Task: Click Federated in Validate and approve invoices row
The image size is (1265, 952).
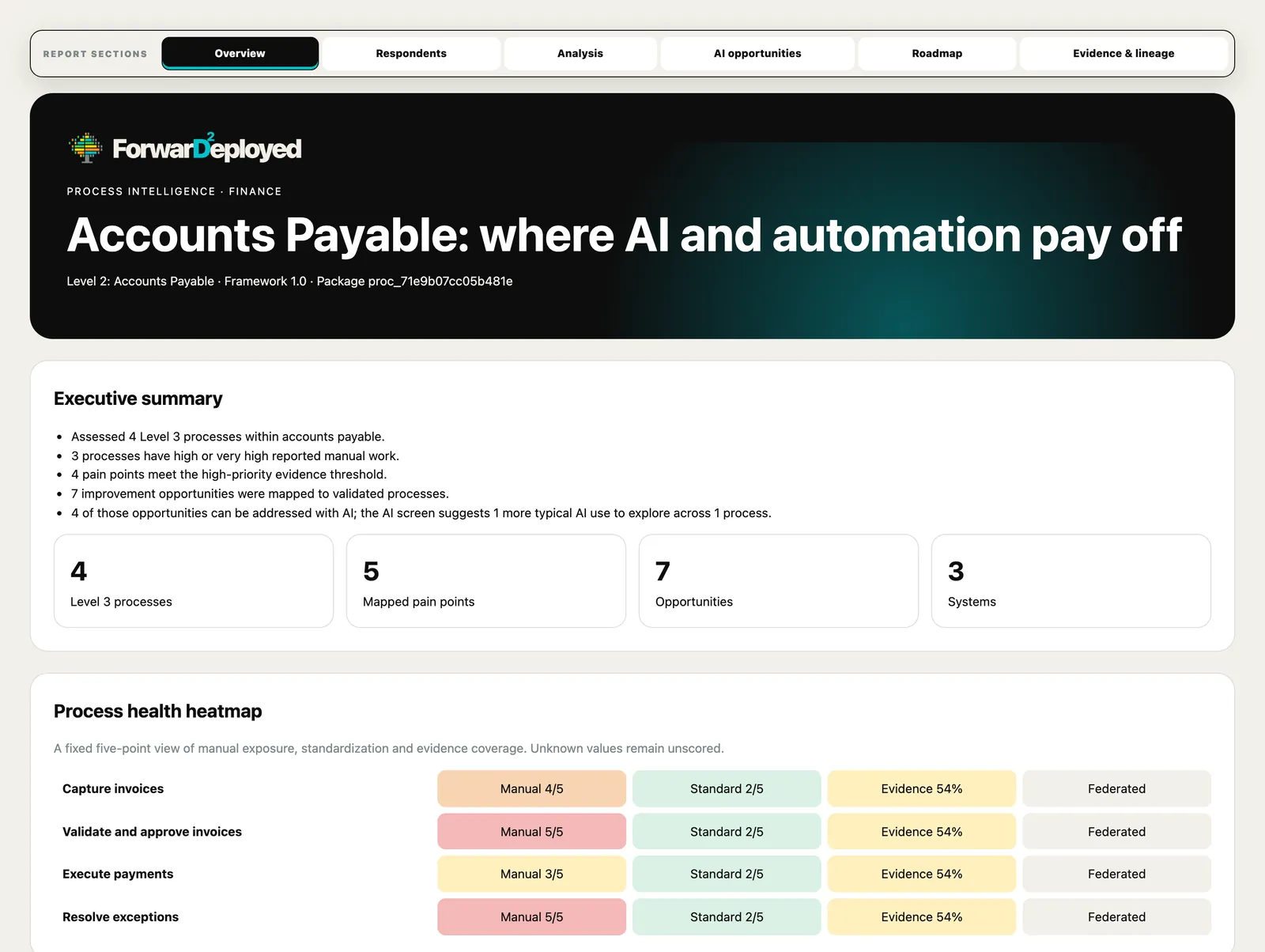Action: pos(1116,832)
